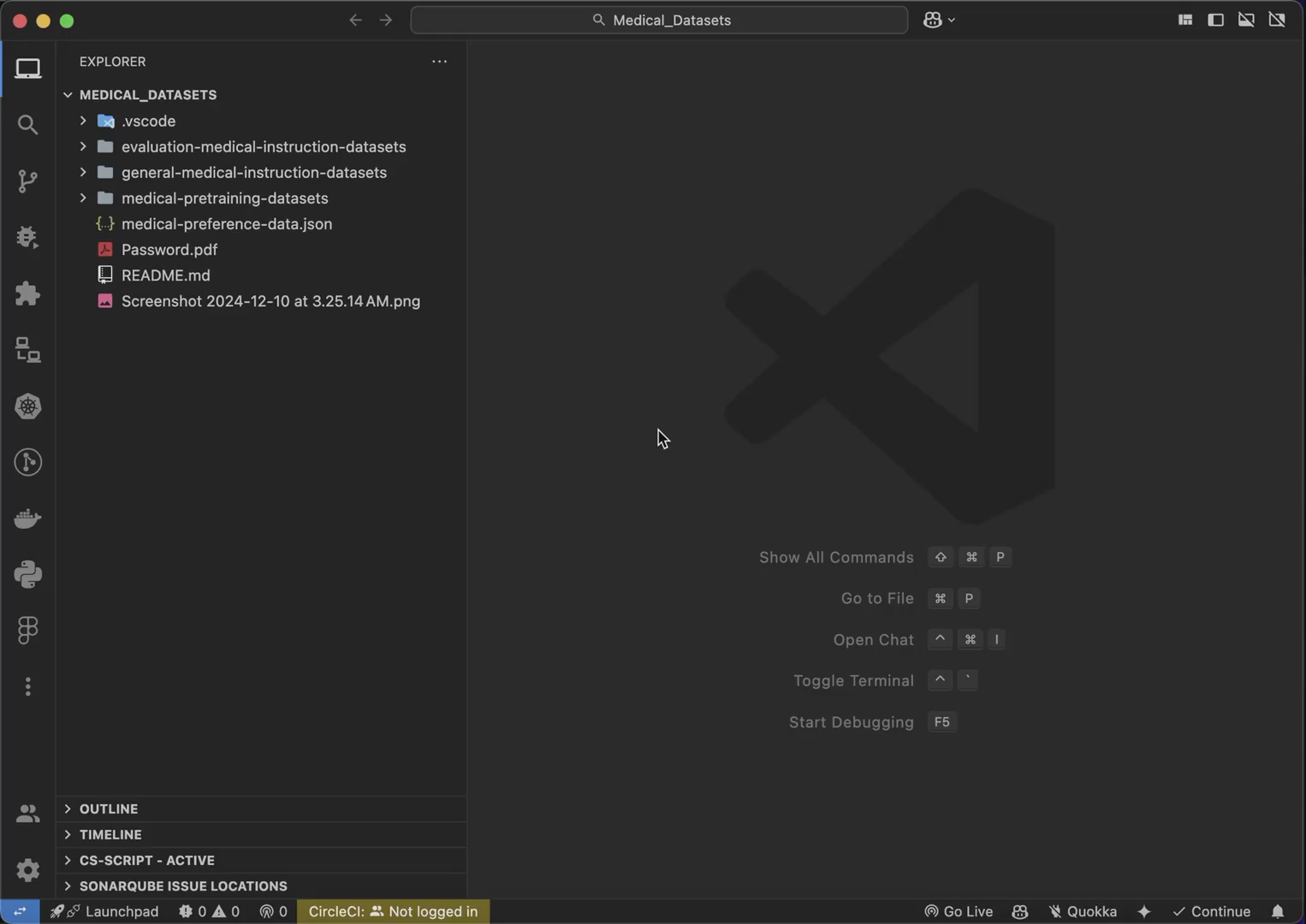Open the Explorer view in activity bar
1306x924 pixels.
pyautogui.click(x=27, y=68)
